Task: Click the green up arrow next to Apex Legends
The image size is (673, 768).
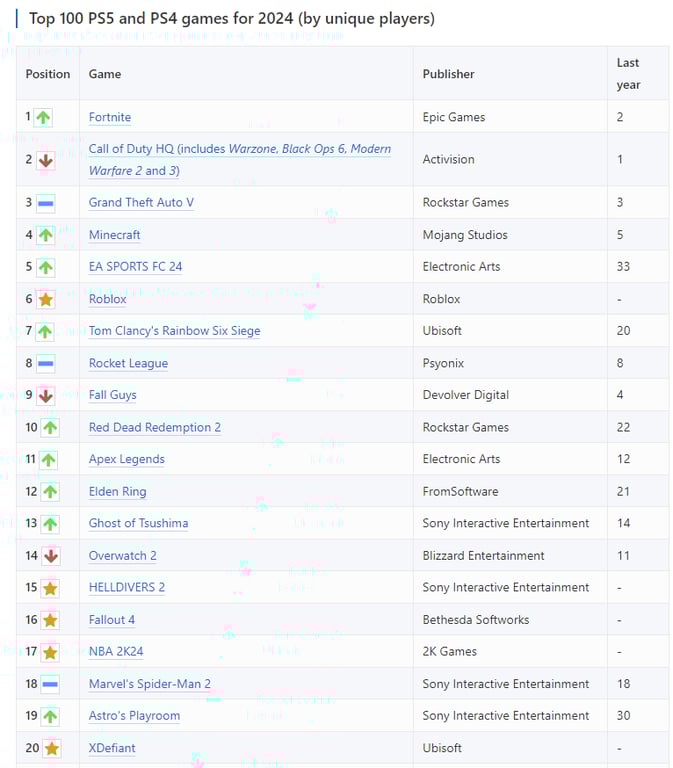Action: click(x=48, y=459)
